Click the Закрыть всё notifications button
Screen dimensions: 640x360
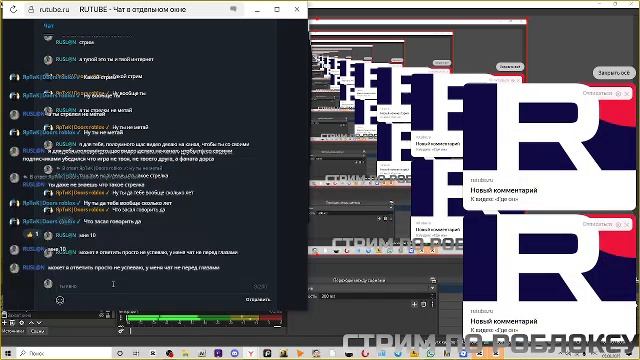click(614, 73)
